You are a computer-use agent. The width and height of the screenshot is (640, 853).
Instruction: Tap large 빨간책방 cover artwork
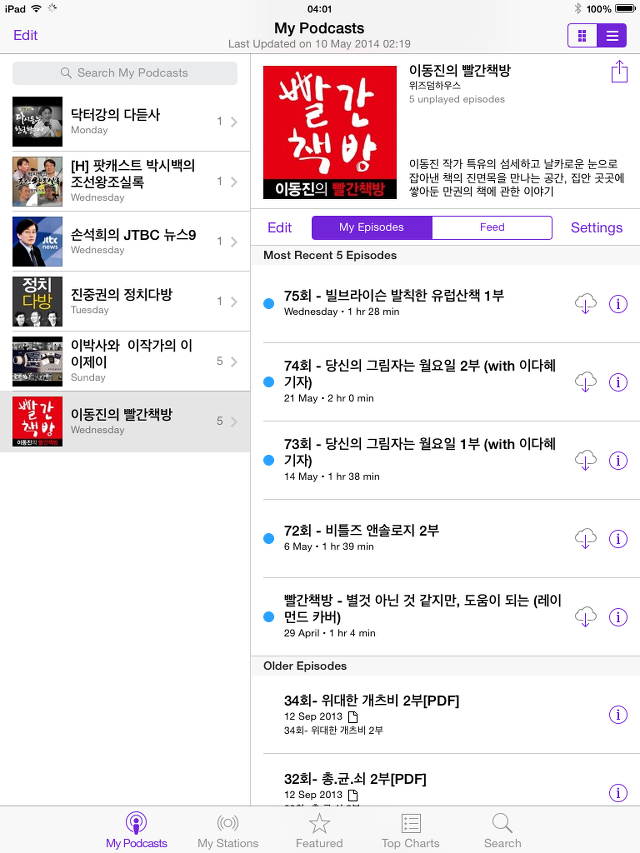click(x=330, y=132)
